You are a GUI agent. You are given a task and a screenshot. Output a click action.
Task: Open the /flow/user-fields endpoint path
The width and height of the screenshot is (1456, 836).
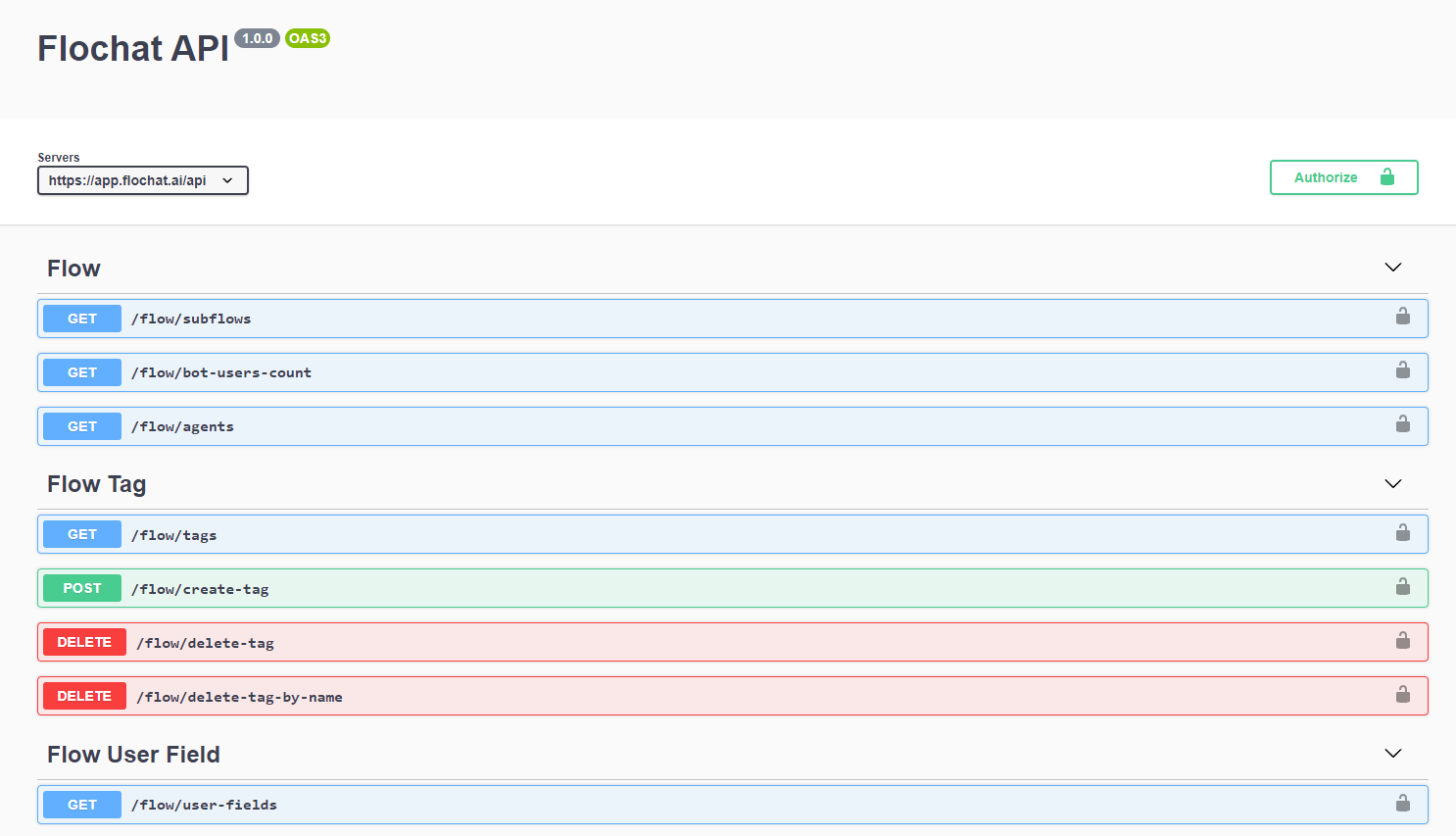click(x=204, y=805)
